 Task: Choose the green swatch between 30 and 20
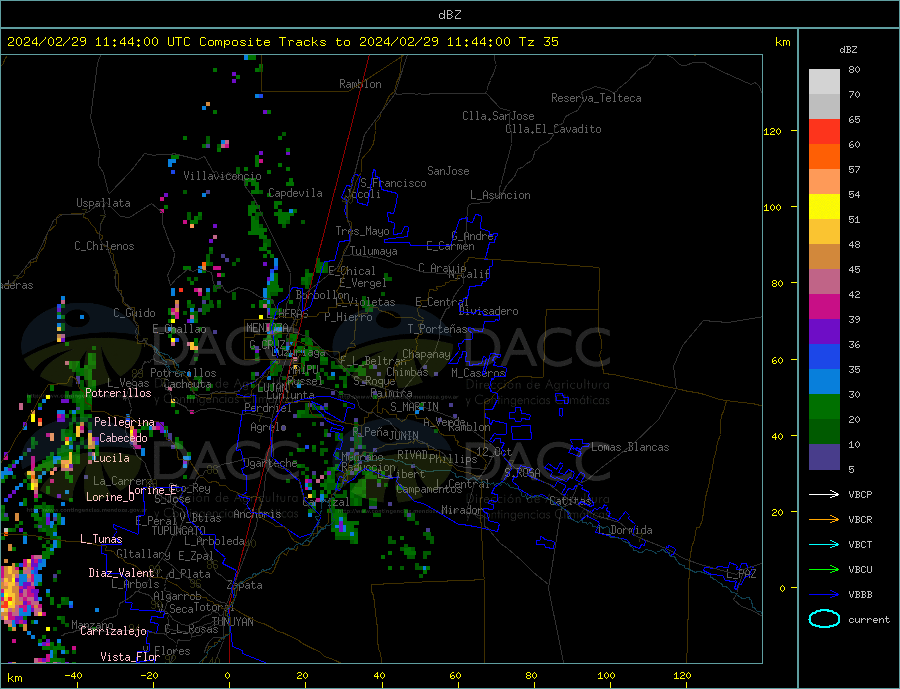[824, 407]
